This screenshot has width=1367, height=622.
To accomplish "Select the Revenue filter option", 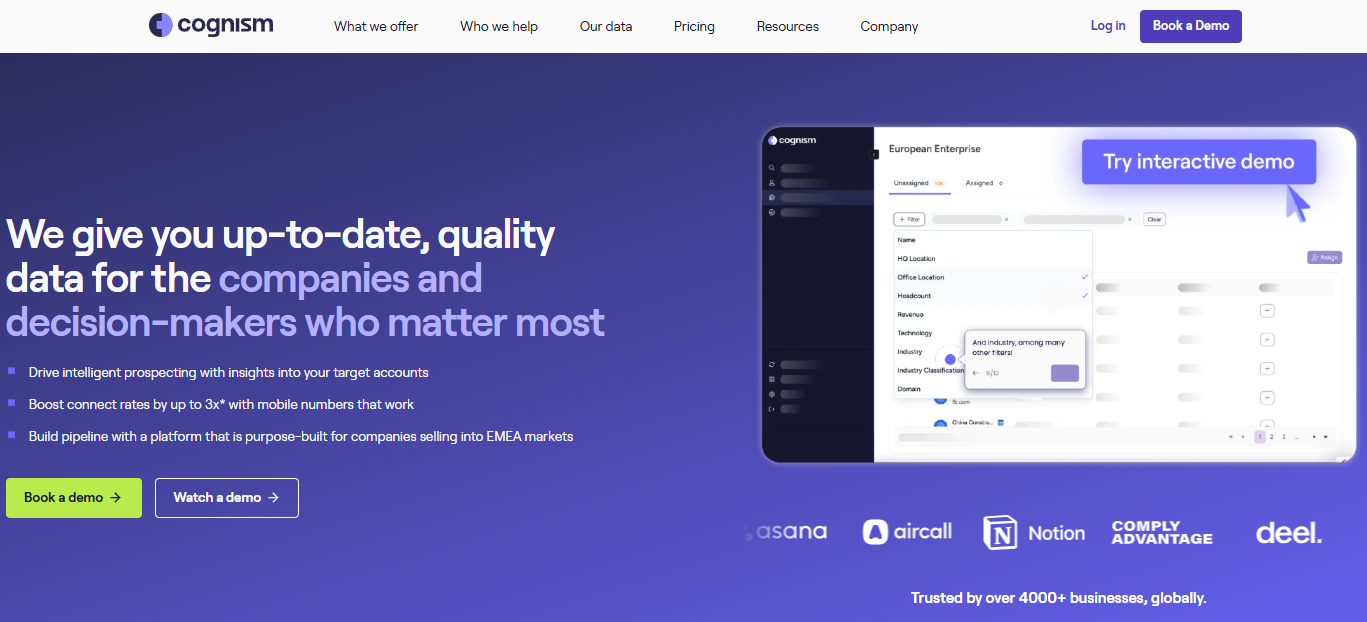I will [x=992, y=314].
